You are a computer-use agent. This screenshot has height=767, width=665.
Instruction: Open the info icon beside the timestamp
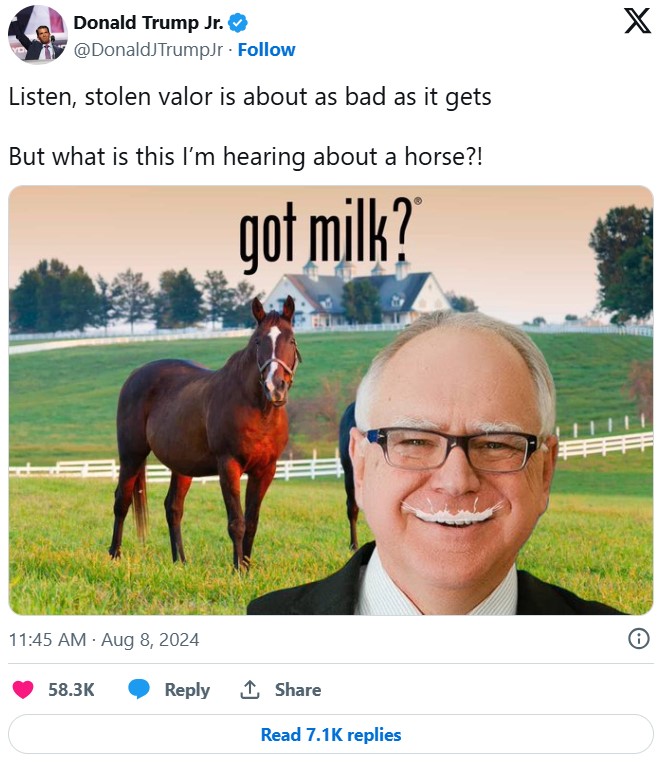coord(639,639)
